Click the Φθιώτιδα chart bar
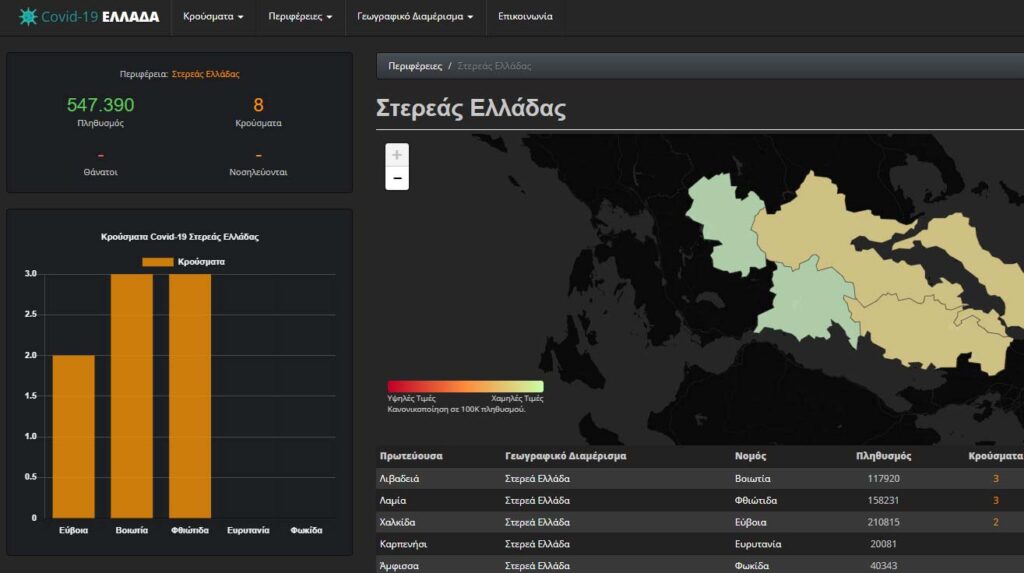 pyautogui.click(x=190, y=395)
